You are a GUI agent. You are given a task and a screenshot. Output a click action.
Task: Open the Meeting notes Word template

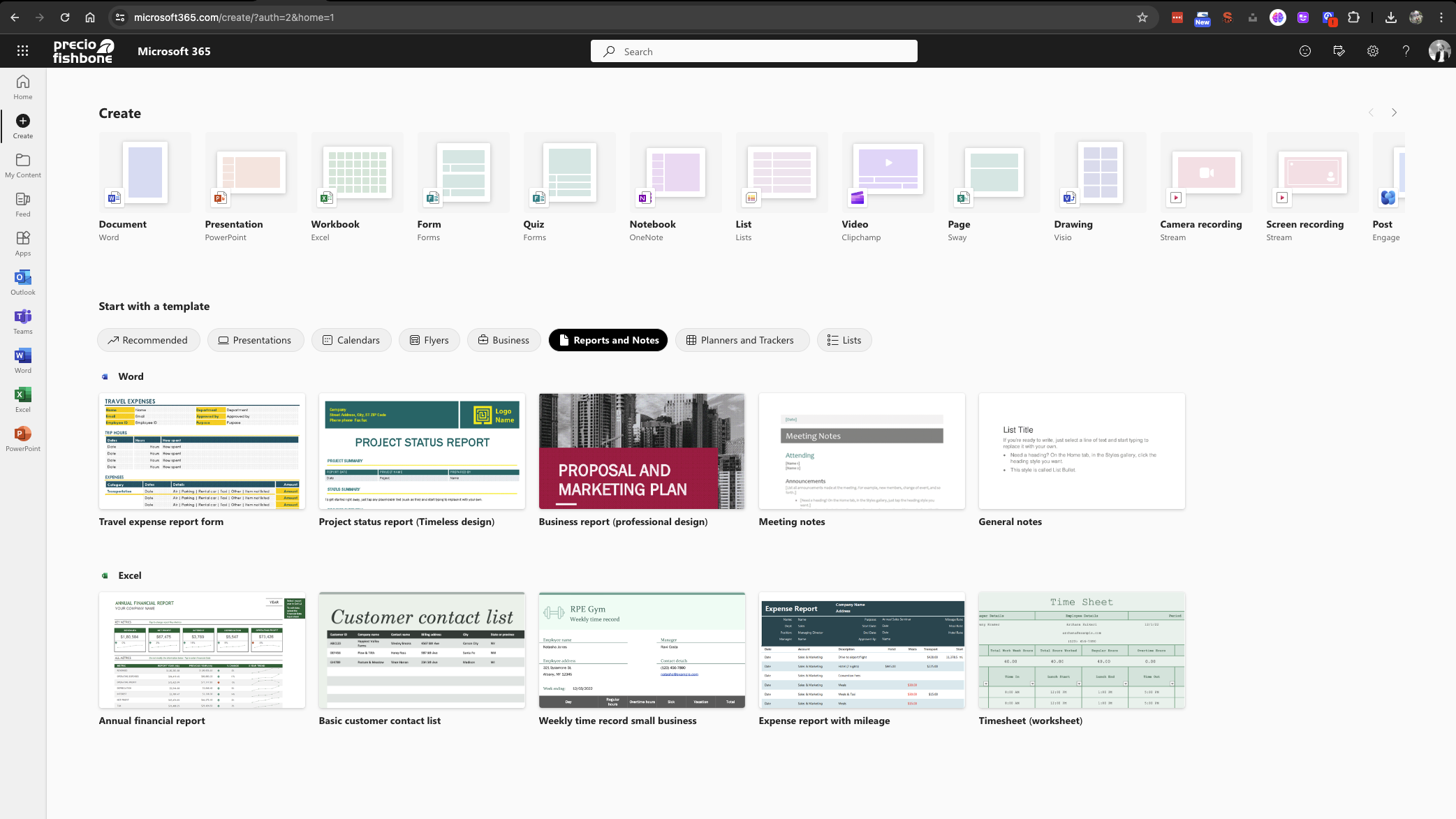pyautogui.click(x=861, y=451)
